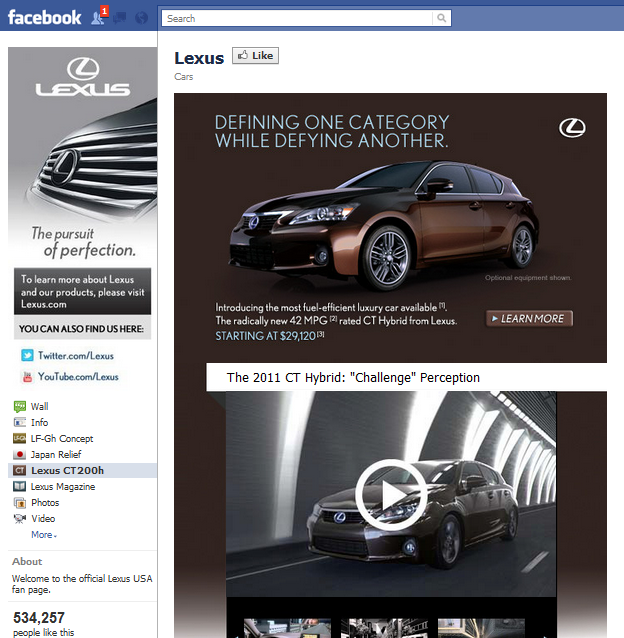Screen dimensions: 624x638
Task: Click the 'About' heading
Action: tap(27, 562)
